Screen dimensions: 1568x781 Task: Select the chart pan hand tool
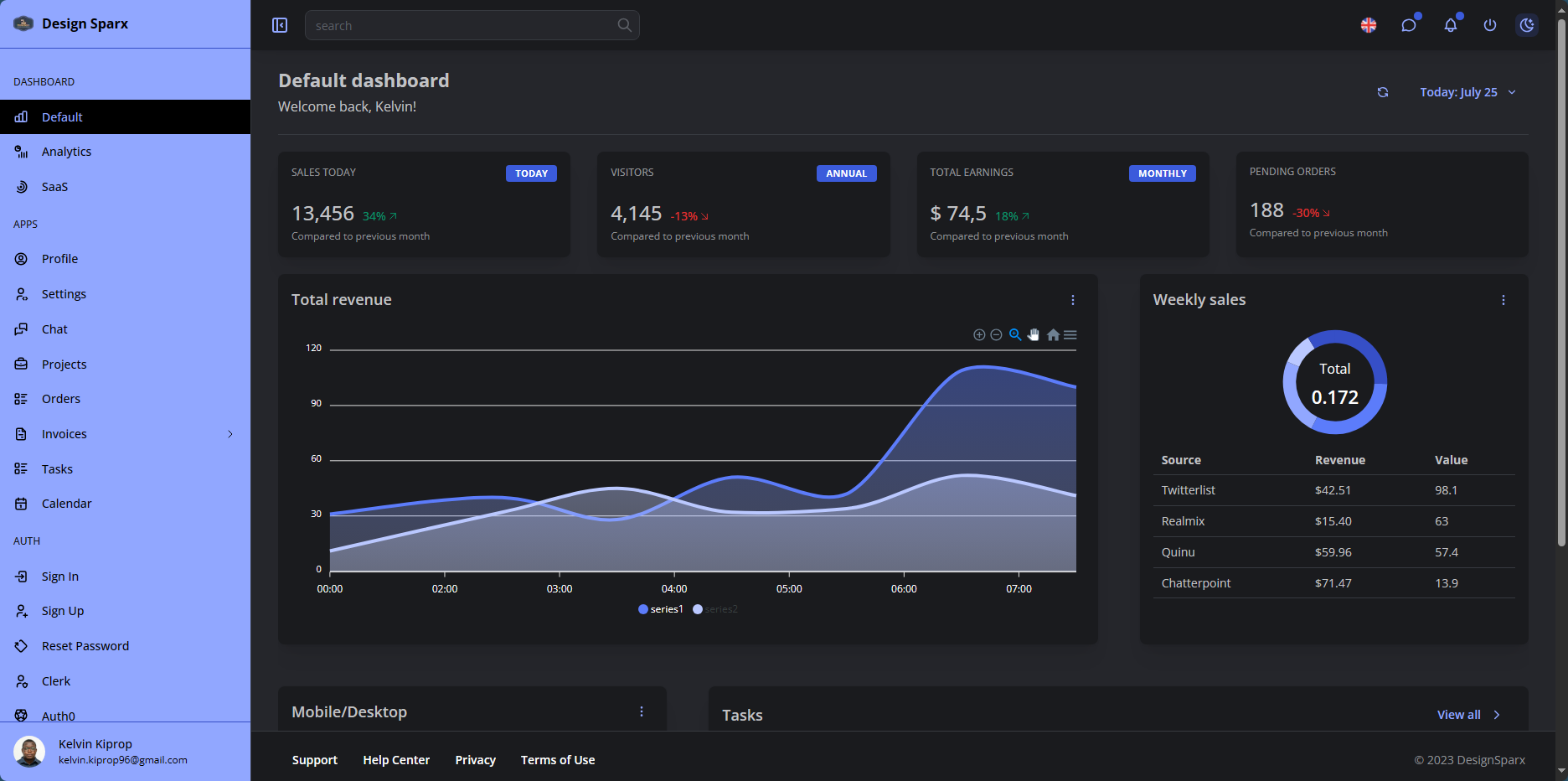[x=1034, y=335]
